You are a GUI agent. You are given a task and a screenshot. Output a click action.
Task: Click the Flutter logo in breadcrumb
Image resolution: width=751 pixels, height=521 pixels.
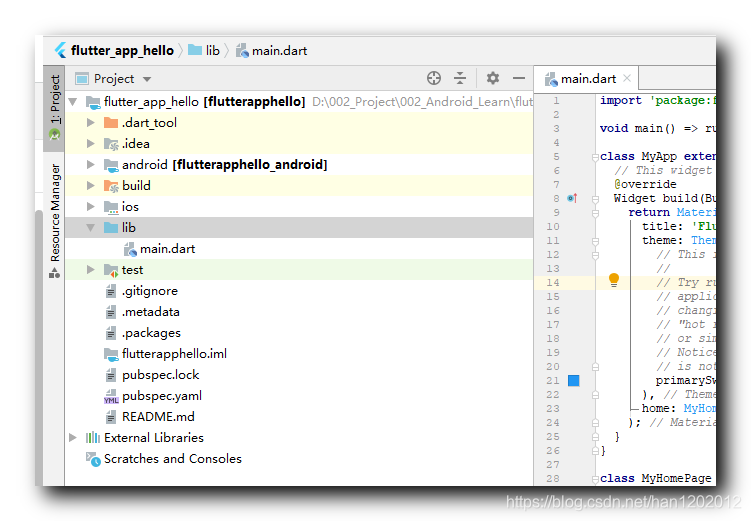61,50
